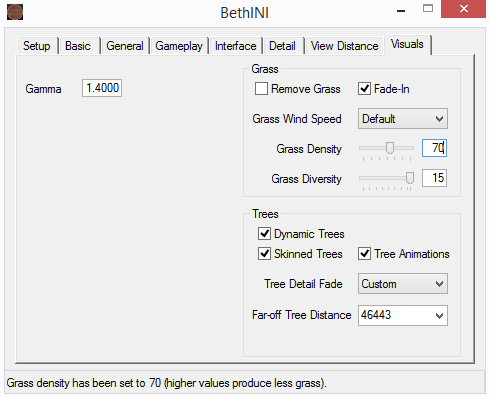Image resolution: width=489 pixels, height=397 pixels.
Task: Minimize the BethINI window
Action: [x=401, y=11]
